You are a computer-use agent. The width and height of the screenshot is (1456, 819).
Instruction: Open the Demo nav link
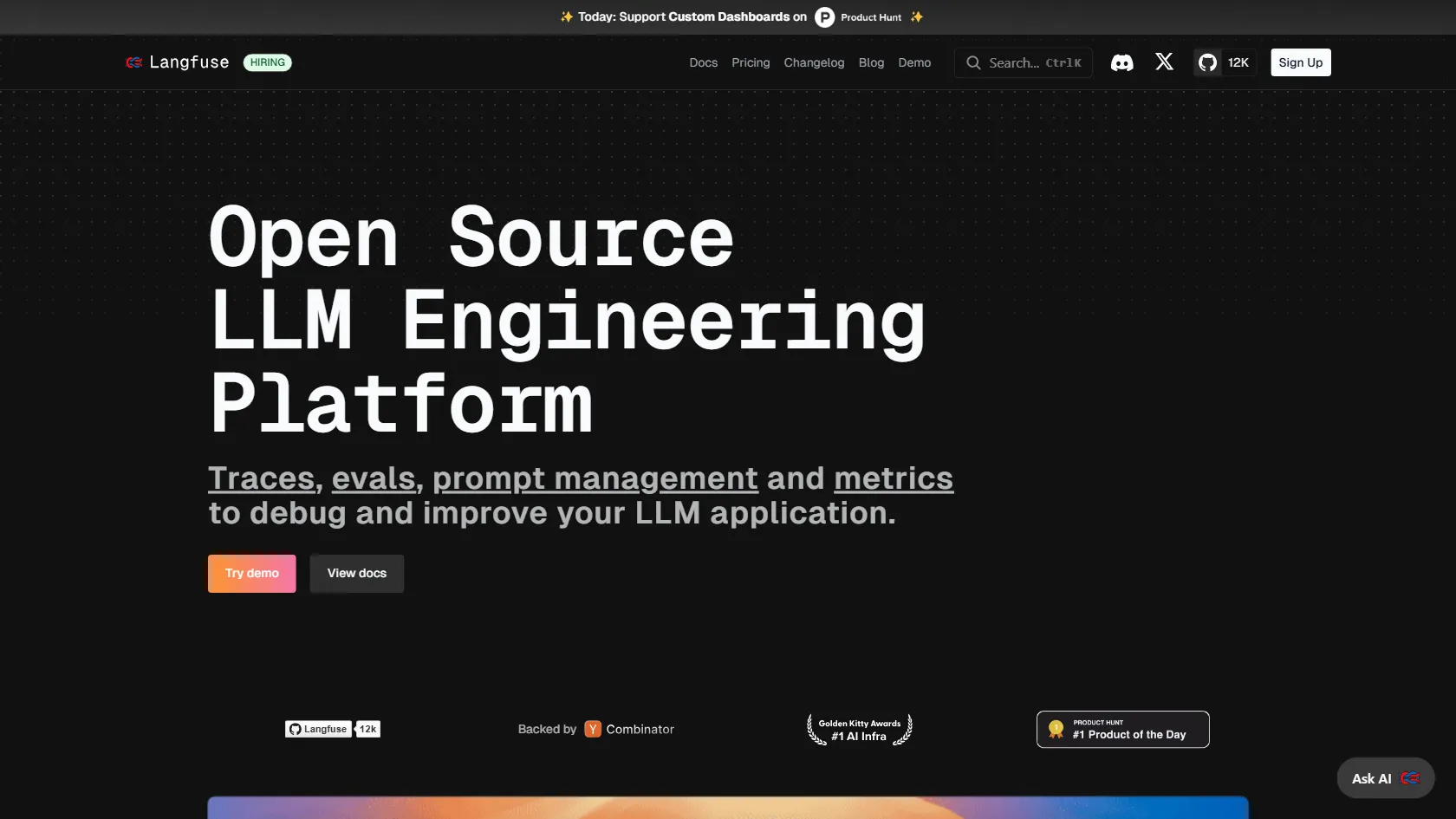click(x=914, y=62)
